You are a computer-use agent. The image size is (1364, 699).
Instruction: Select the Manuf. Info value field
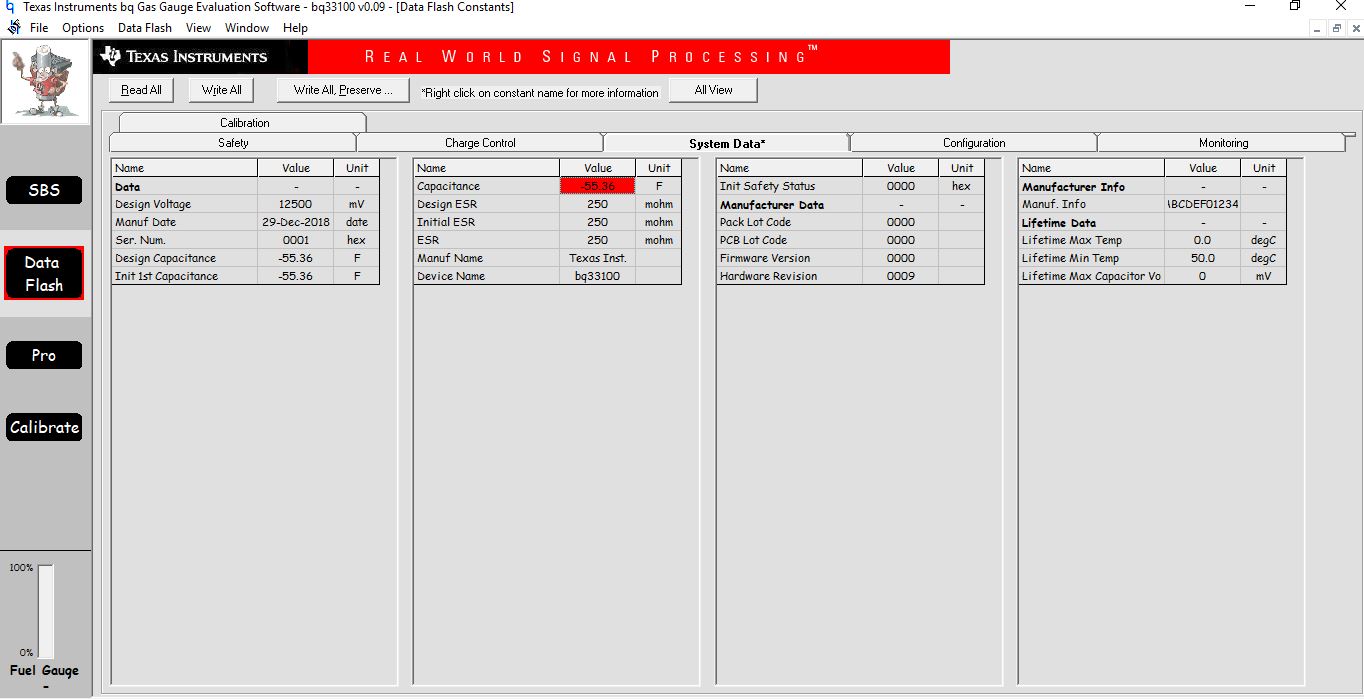(x=1202, y=204)
